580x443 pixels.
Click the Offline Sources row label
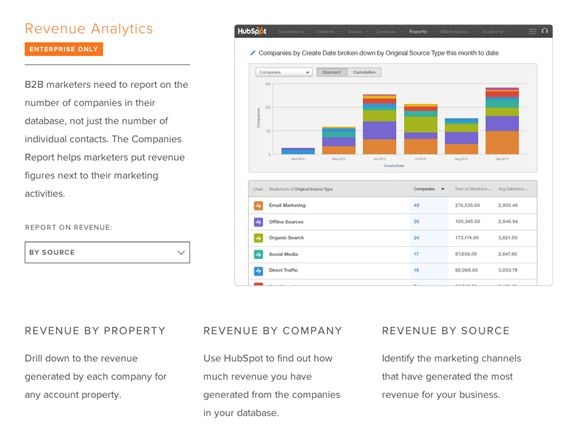click(x=286, y=222)
